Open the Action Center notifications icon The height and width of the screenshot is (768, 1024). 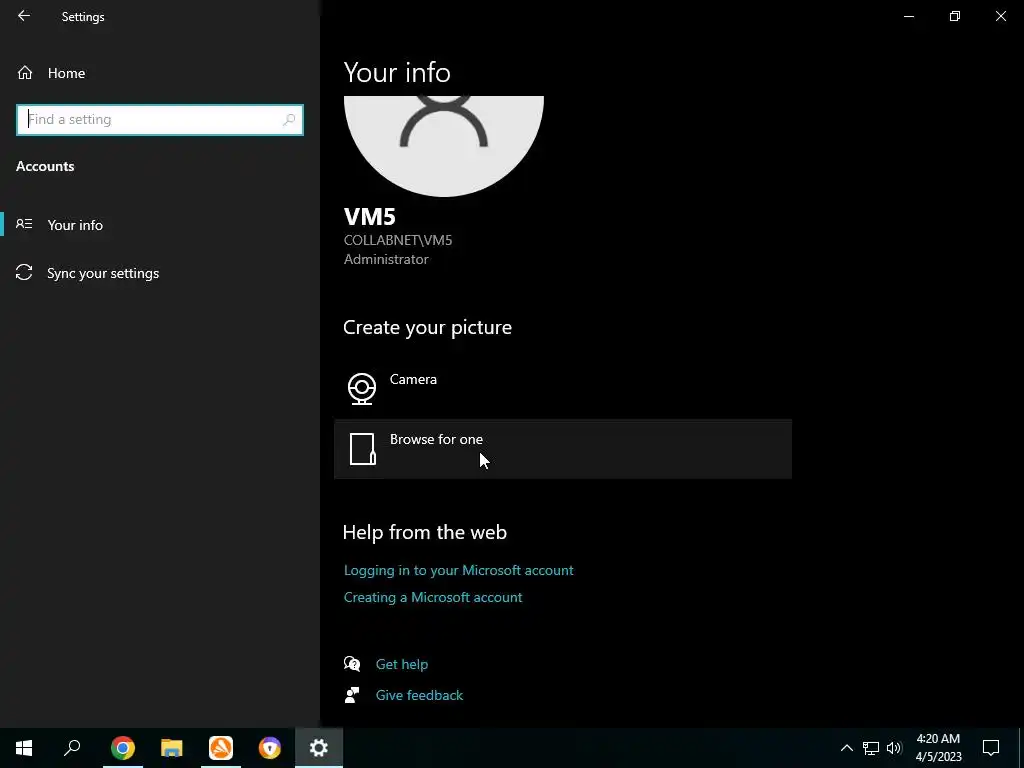coord(991,748)
